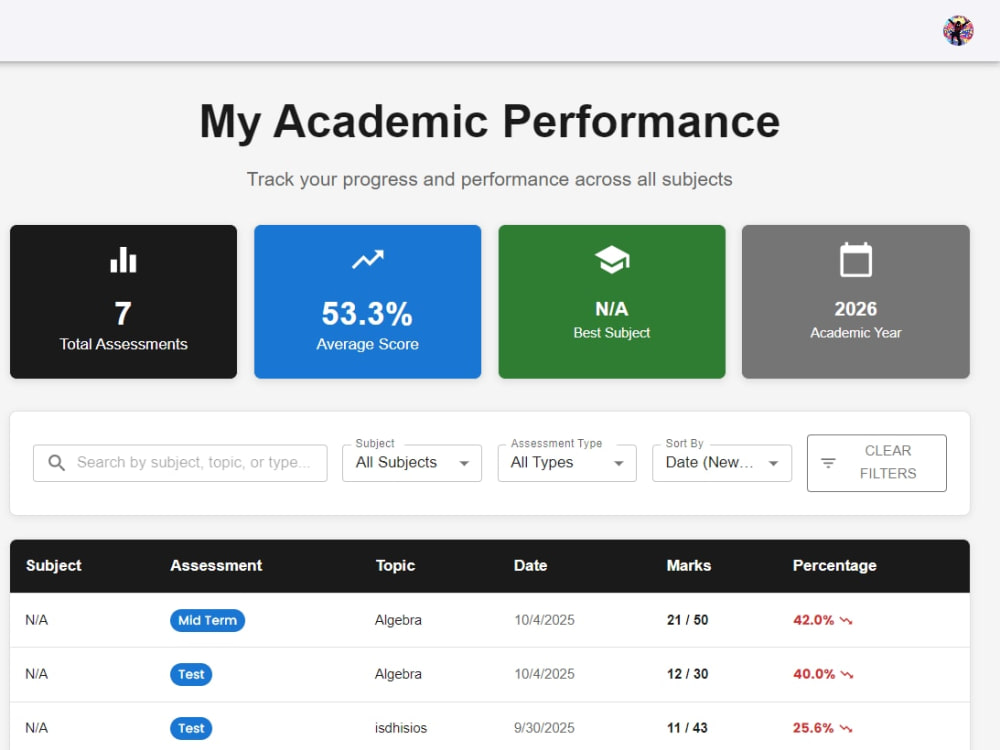This screenshot has height=750, width=1000.
Task: Click the trending-down icon beside 25.6%
Action: (x=846, y=728)
